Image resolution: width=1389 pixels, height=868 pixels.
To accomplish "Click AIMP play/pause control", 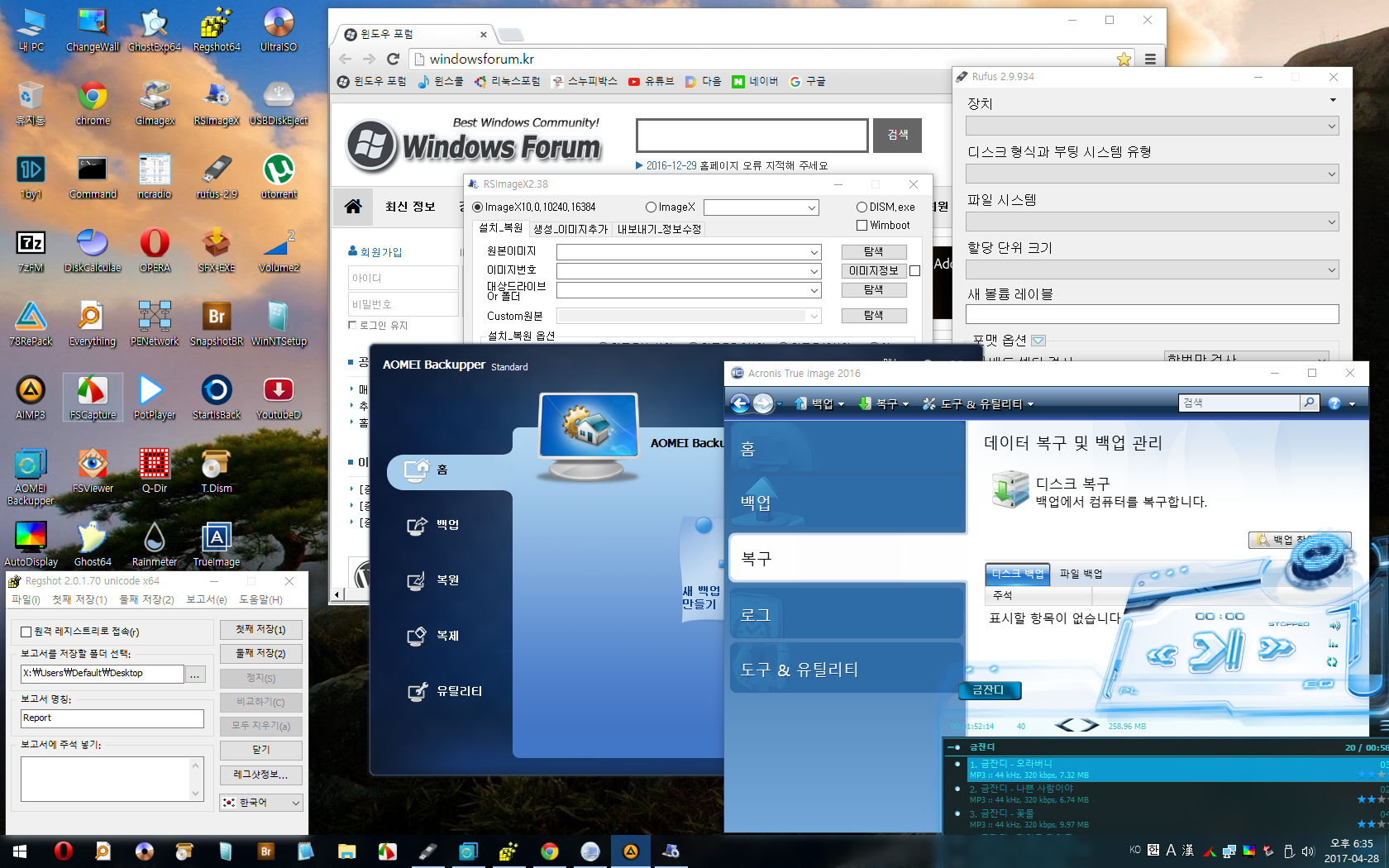I will [1217, 650].
